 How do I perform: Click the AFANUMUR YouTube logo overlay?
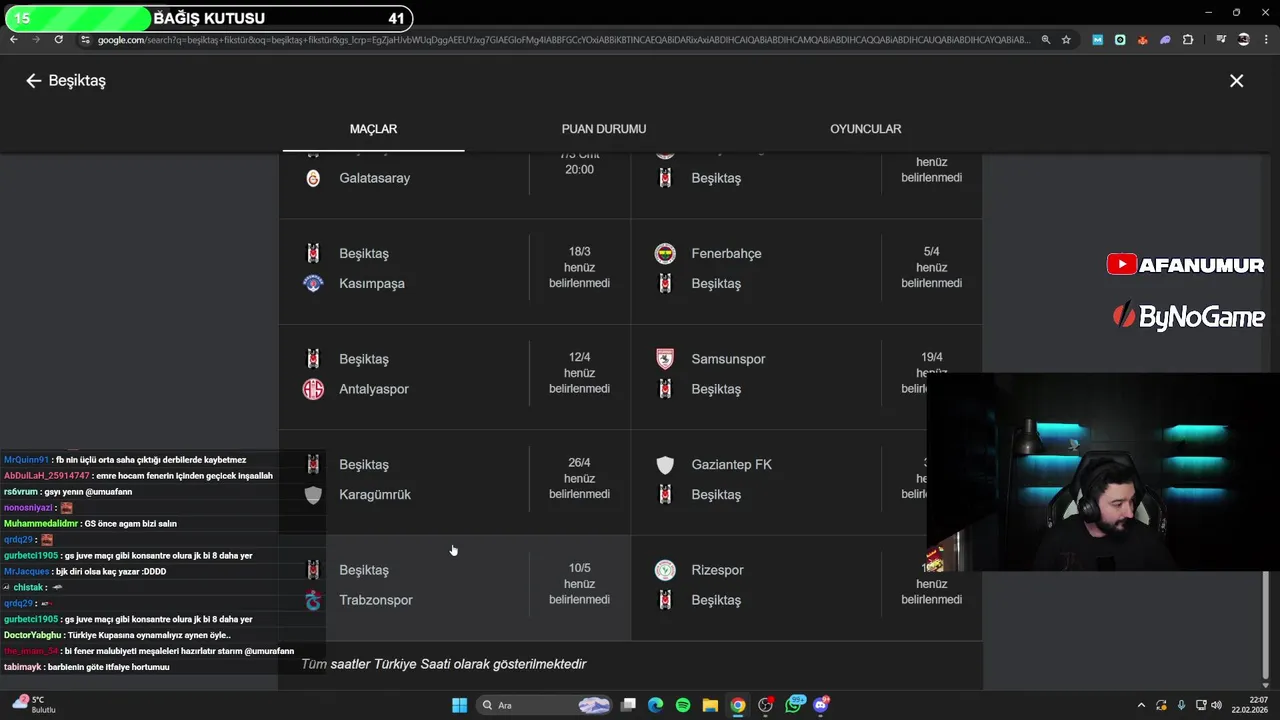tap(1185, 265)
